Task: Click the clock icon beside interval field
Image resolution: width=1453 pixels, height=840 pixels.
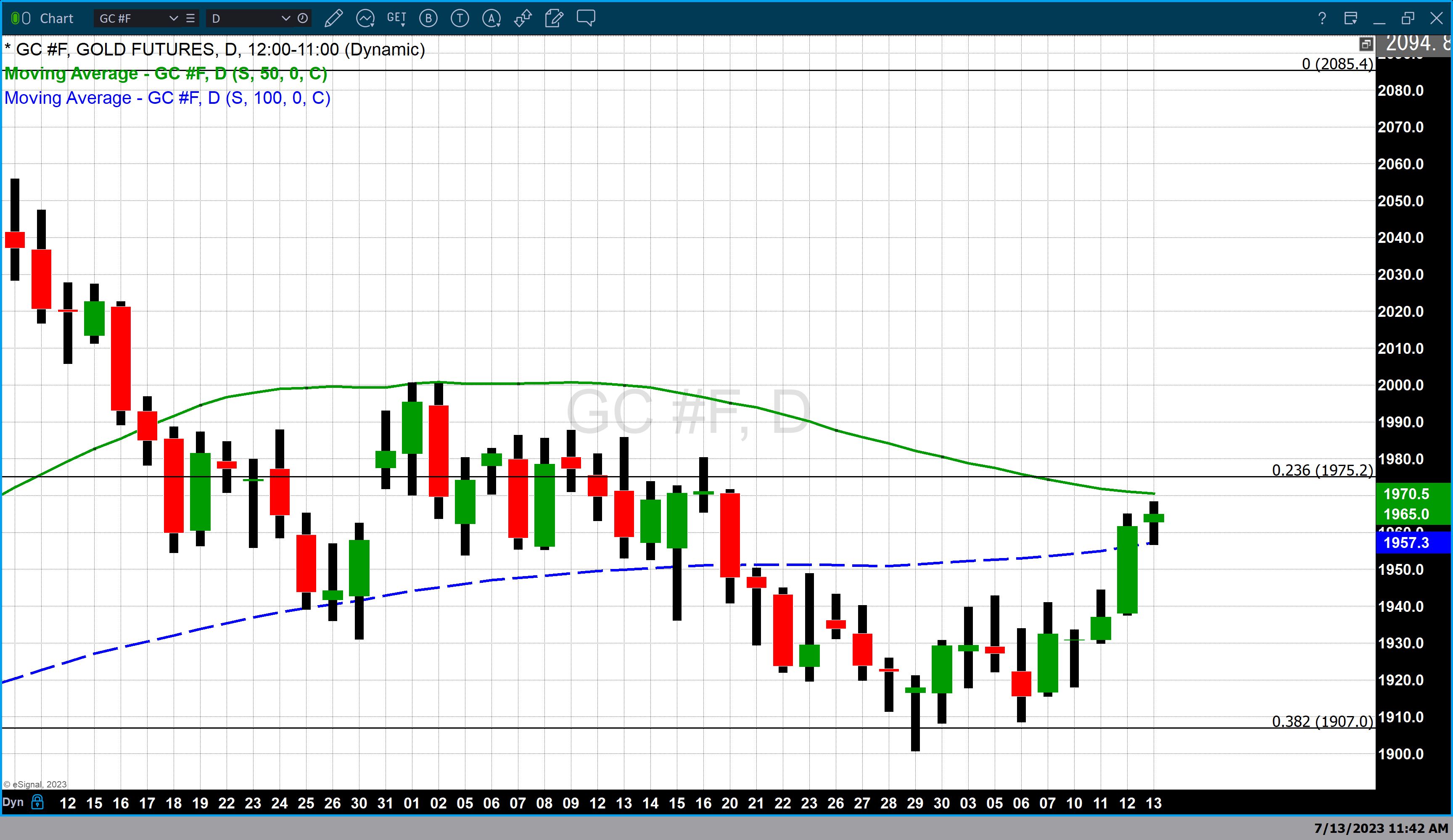Action: pyautogui.click(x=301, y=18)
